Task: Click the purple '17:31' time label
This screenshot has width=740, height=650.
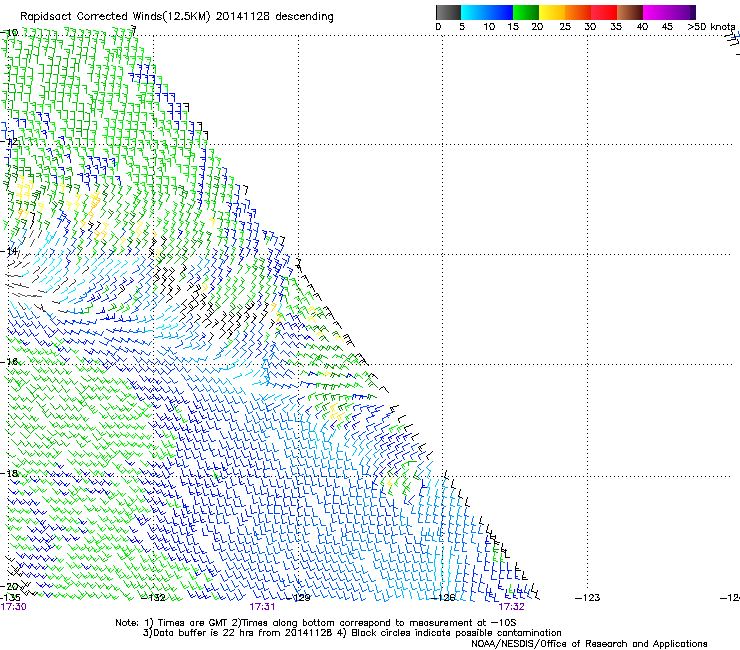Action: click(262, 607)
